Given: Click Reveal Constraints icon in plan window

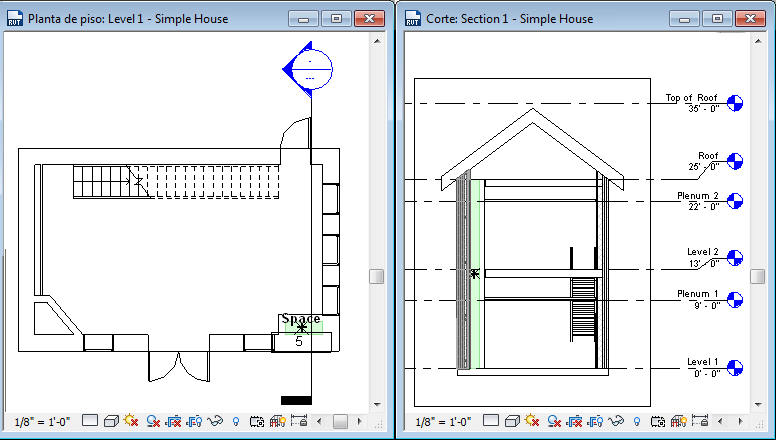Looking at the screenshot, I should 299,421.
